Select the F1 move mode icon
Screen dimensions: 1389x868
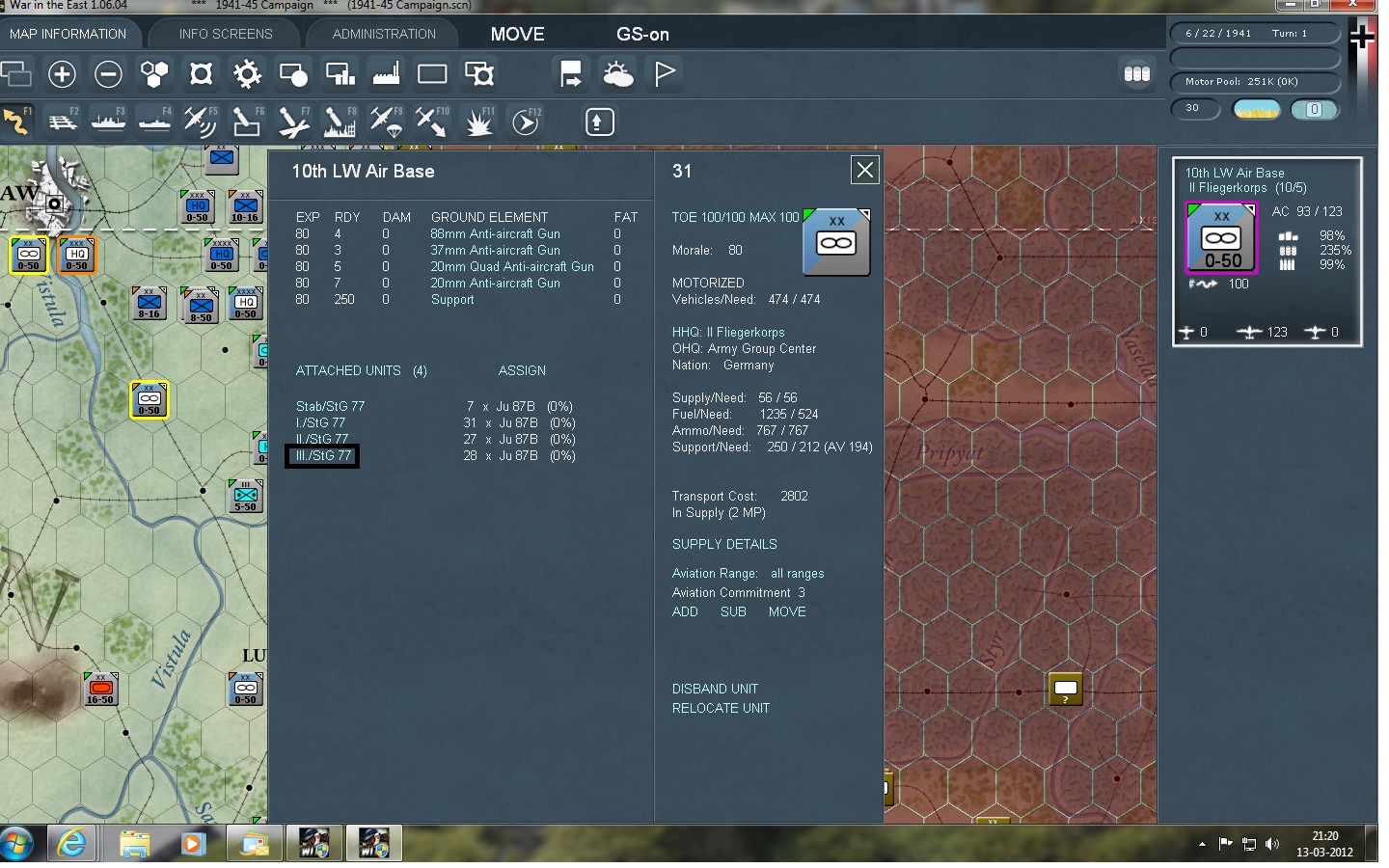16,122
